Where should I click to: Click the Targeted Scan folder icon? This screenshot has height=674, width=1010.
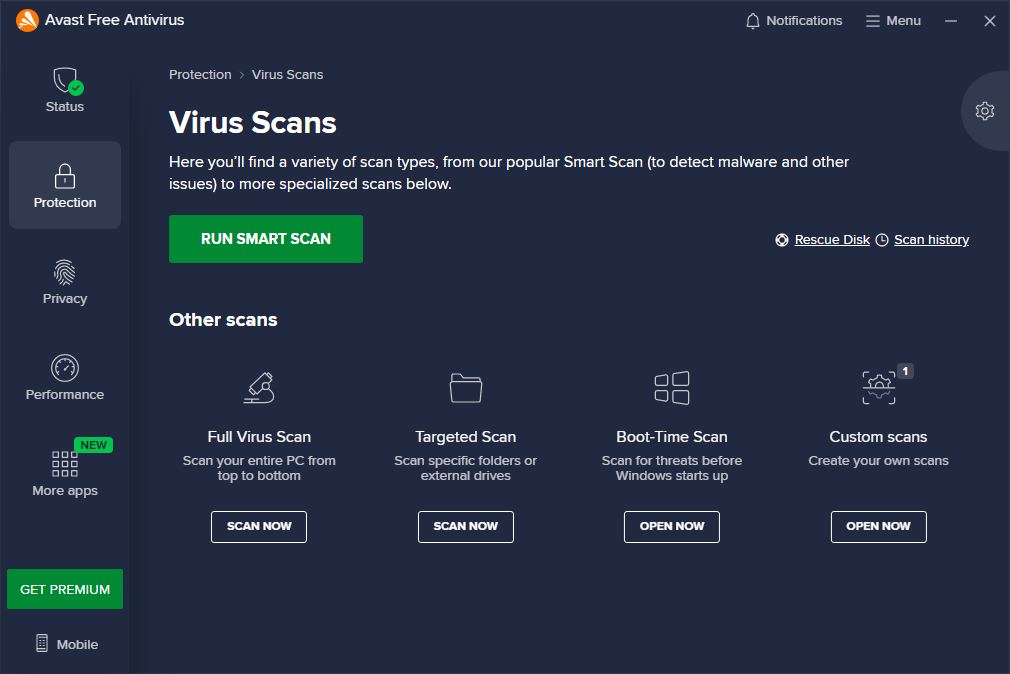[466, 388]
